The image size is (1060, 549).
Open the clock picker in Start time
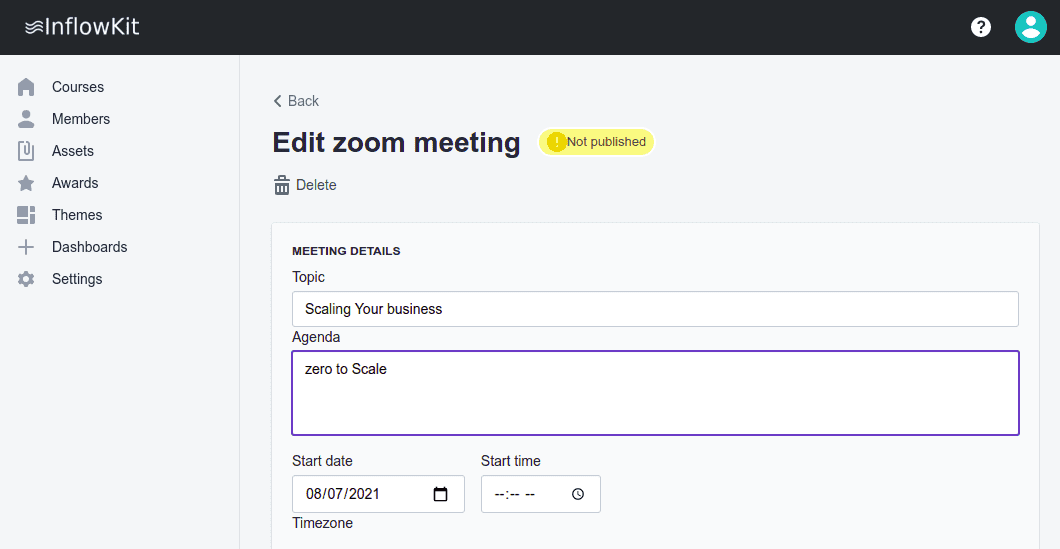click(x=578, y=494)
